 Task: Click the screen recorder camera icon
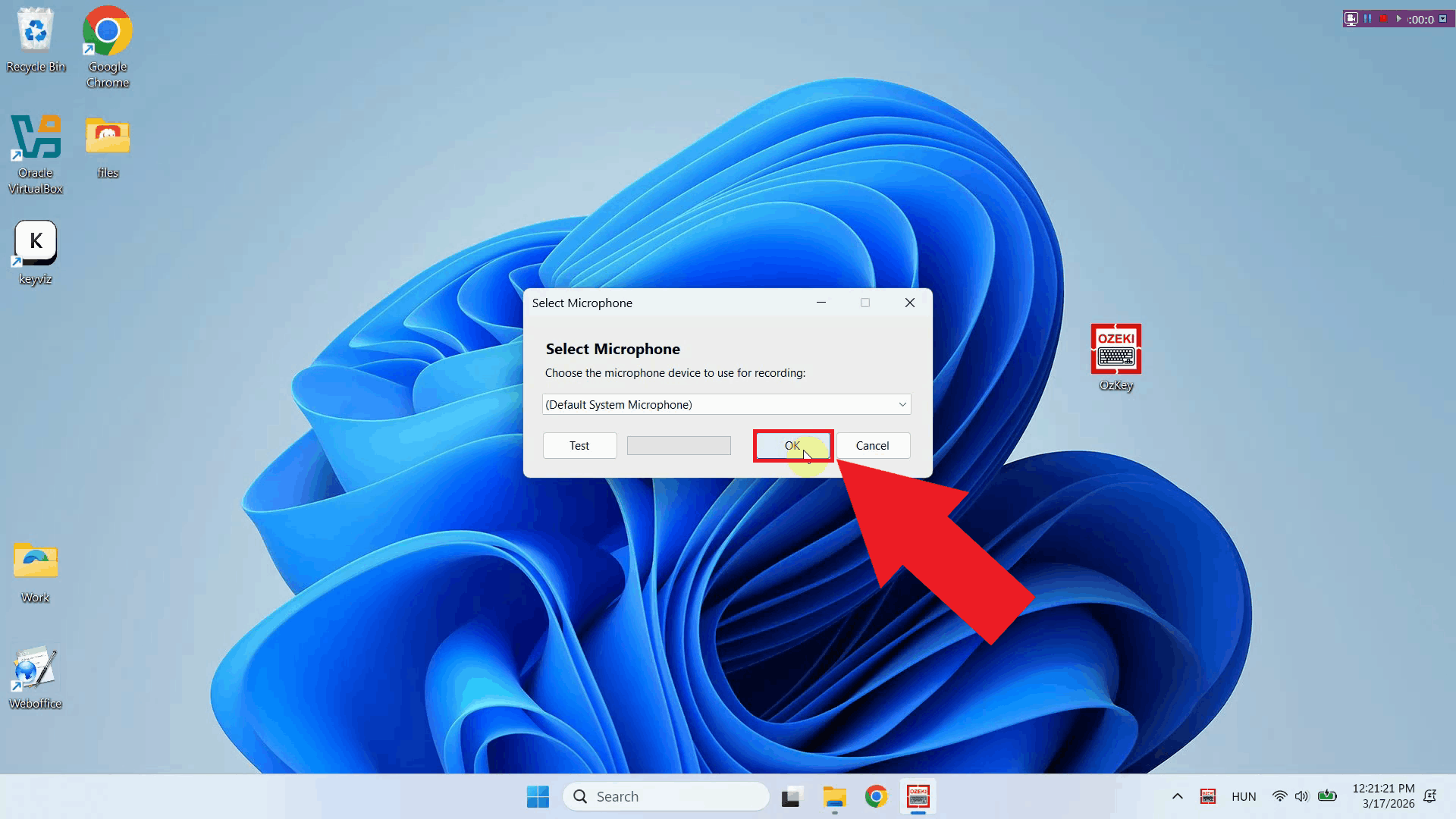(1351, 19)
